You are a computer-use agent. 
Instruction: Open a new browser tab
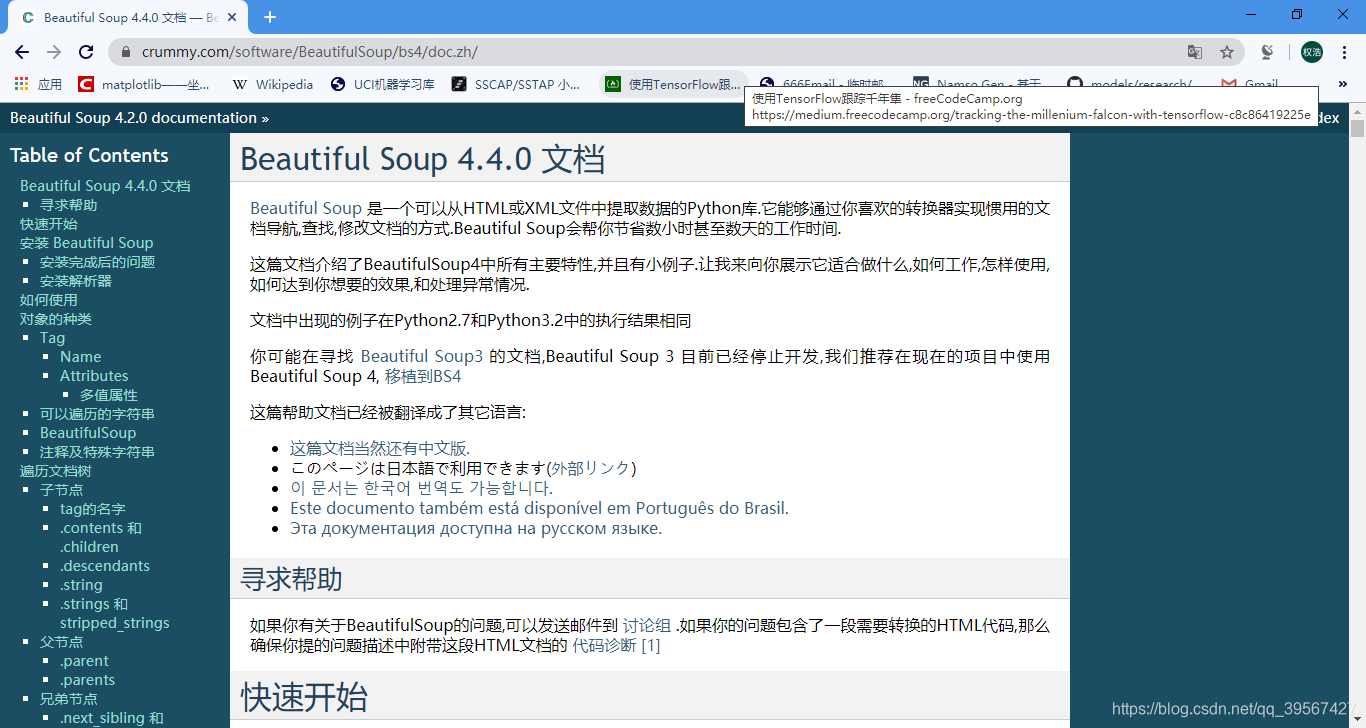(270, 17)
